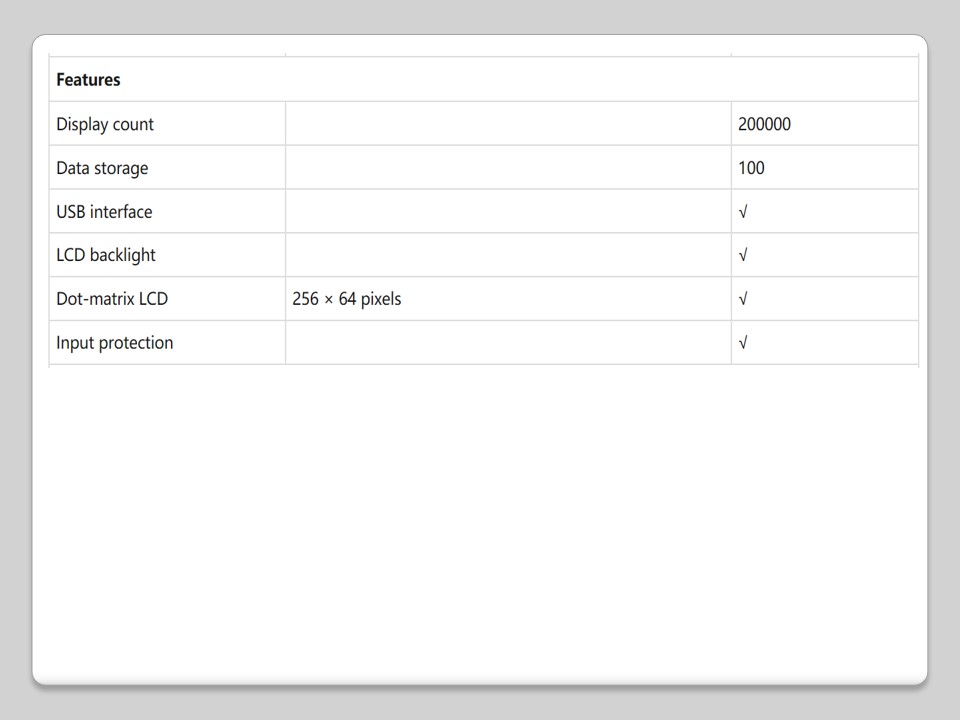Screen dimensions: 960x720
Task: Select empty middle cell in Data storage row
Action: [508, 168]
